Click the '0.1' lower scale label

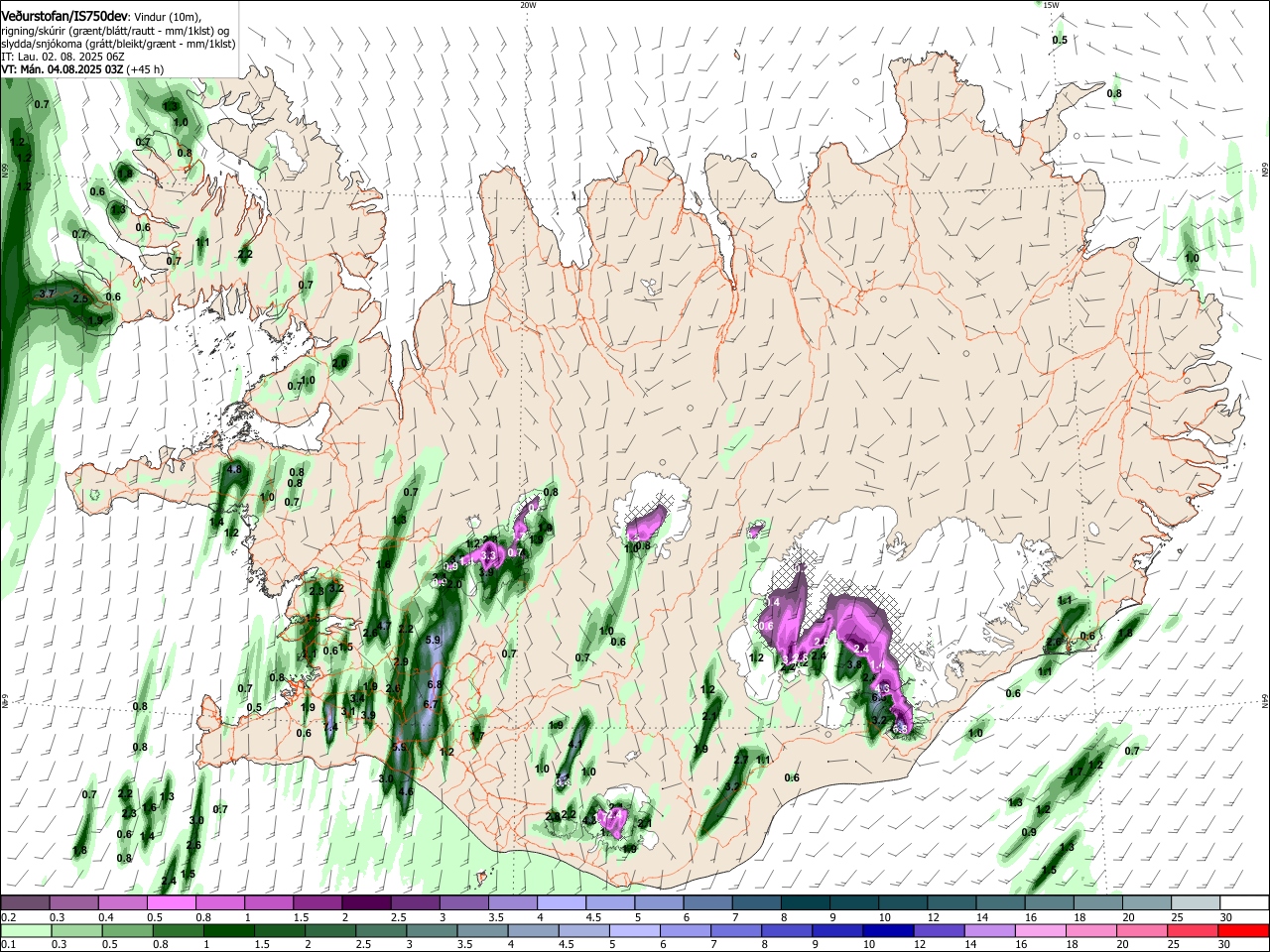8,944
